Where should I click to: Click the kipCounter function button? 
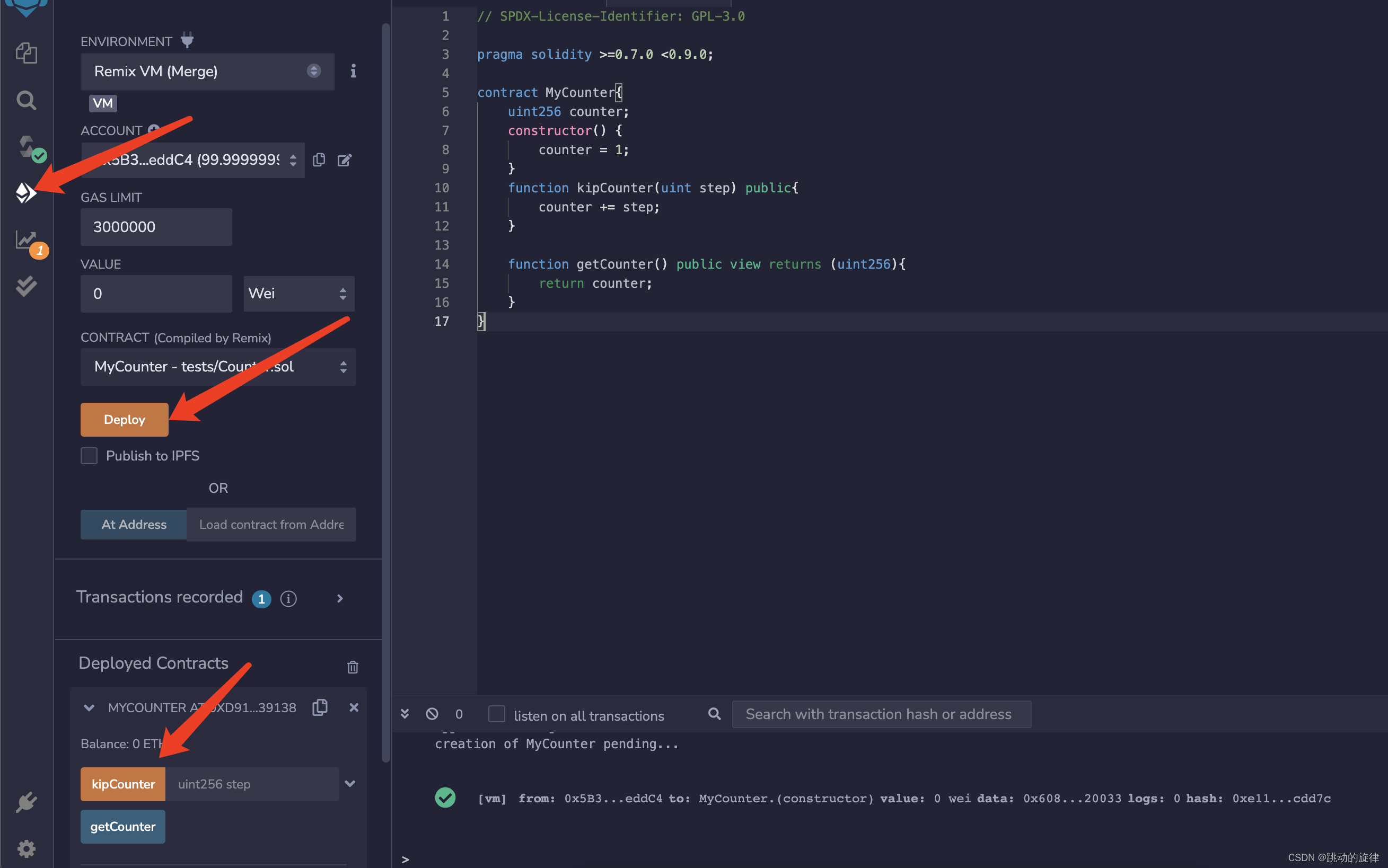[123, 784]
